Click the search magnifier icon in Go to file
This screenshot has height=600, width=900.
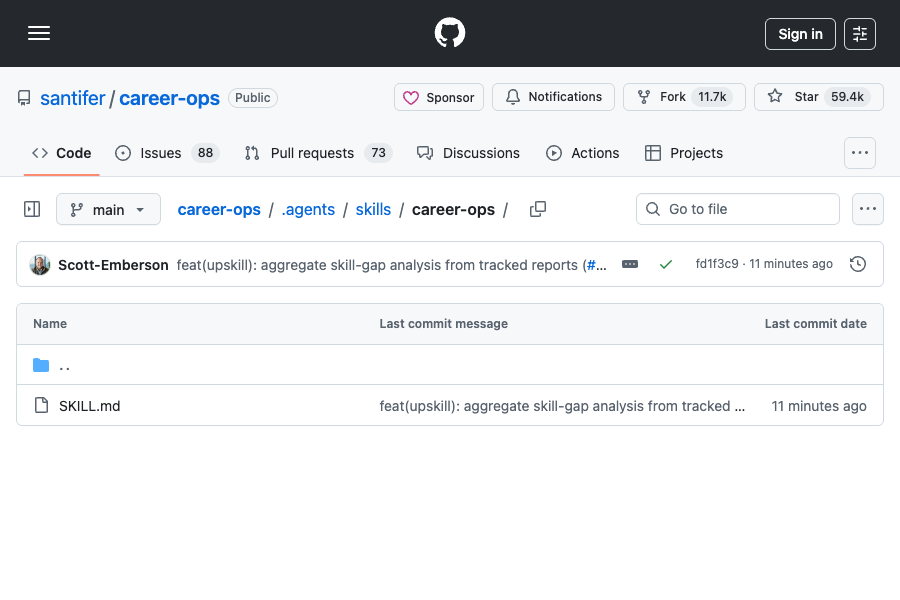653,209
